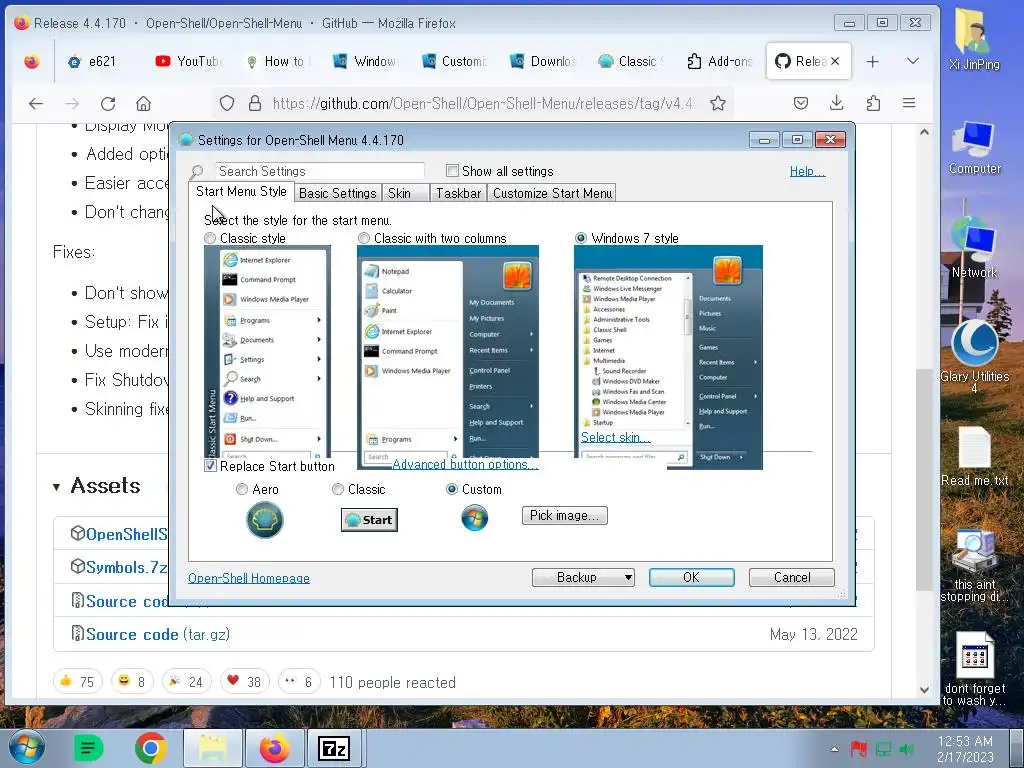Screen dimensions: 1024x768
Task: Switch to the Add-ons browser tab
Action: (720, 61)
